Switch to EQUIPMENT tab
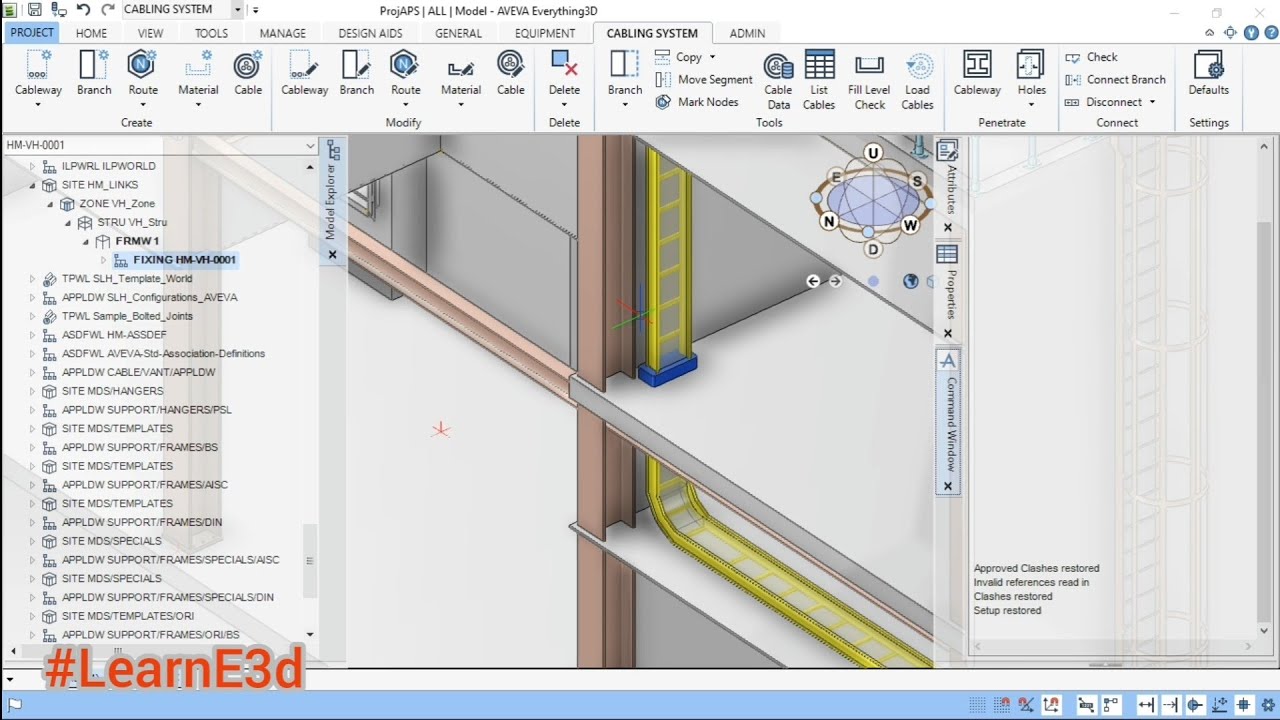The height and width of the screenshot is (720, 1280). point(545,33)
